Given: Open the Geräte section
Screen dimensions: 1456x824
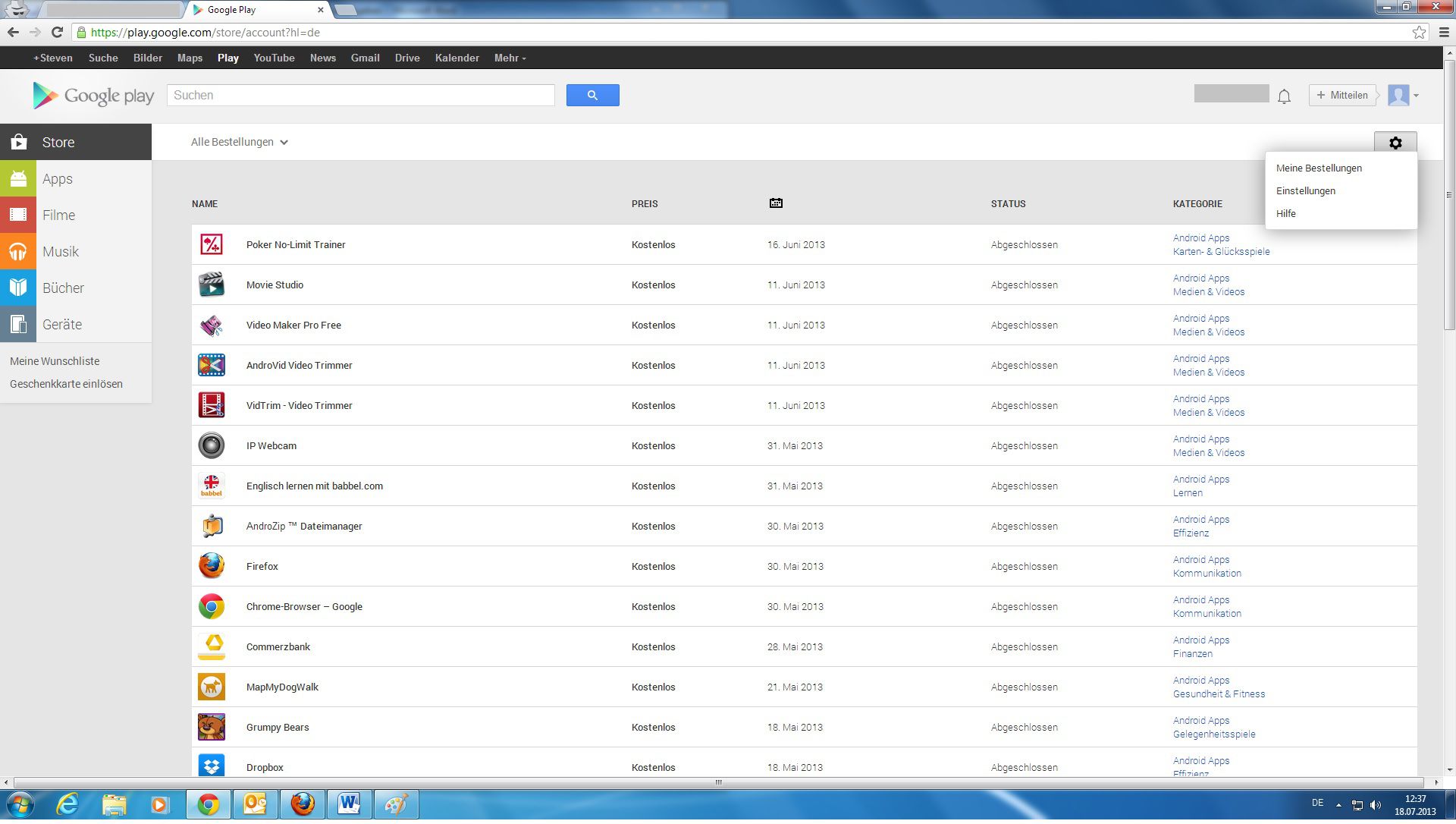Looking at the screenshot, I should pyautogui.click(x=61, y=324).
